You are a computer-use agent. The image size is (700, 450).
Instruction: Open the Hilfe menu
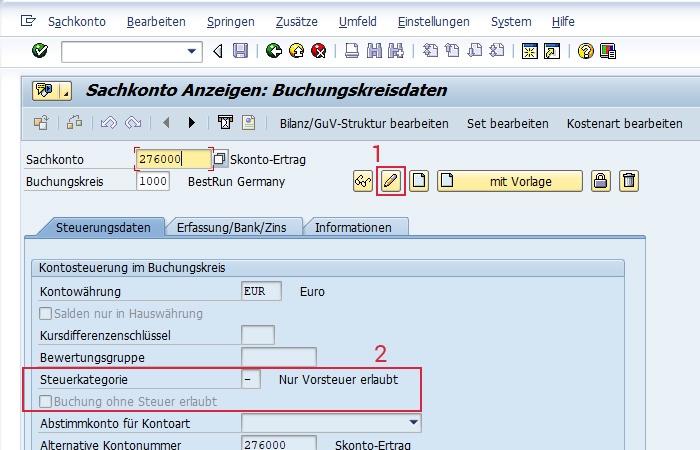[563, 21]
